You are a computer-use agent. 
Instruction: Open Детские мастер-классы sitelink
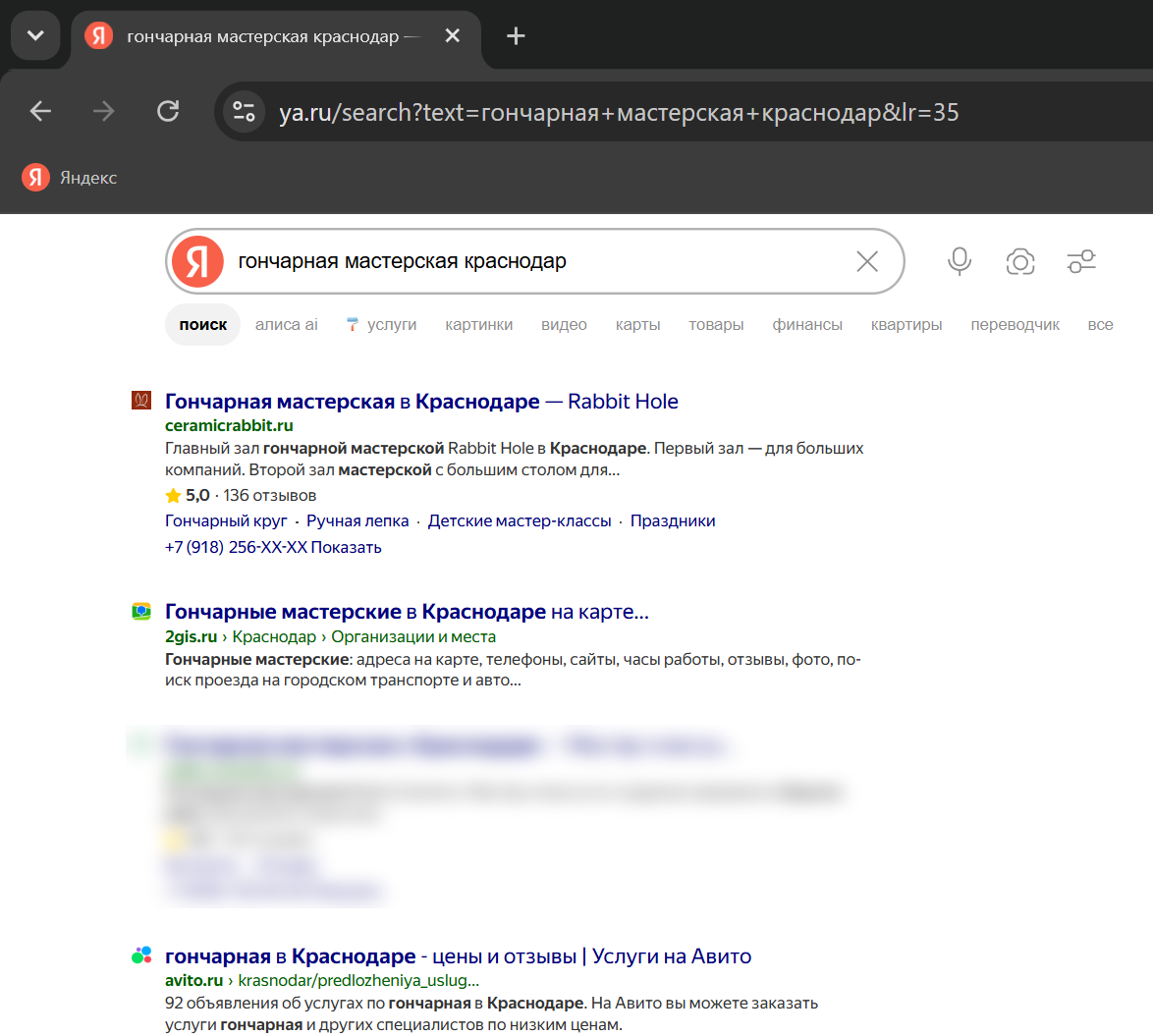520,520
